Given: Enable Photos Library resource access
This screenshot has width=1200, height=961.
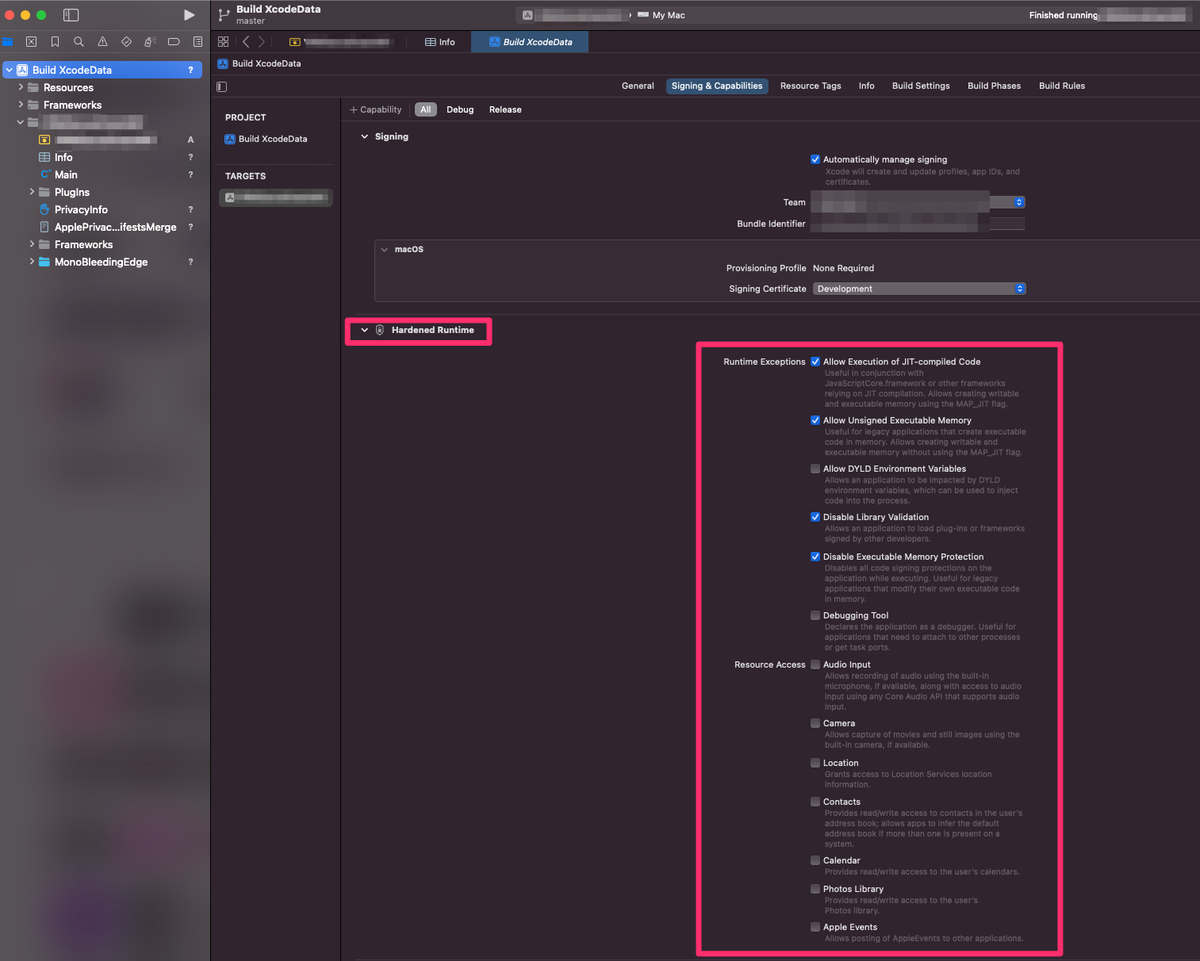Looking at the screenshot, I should (815, 889).
